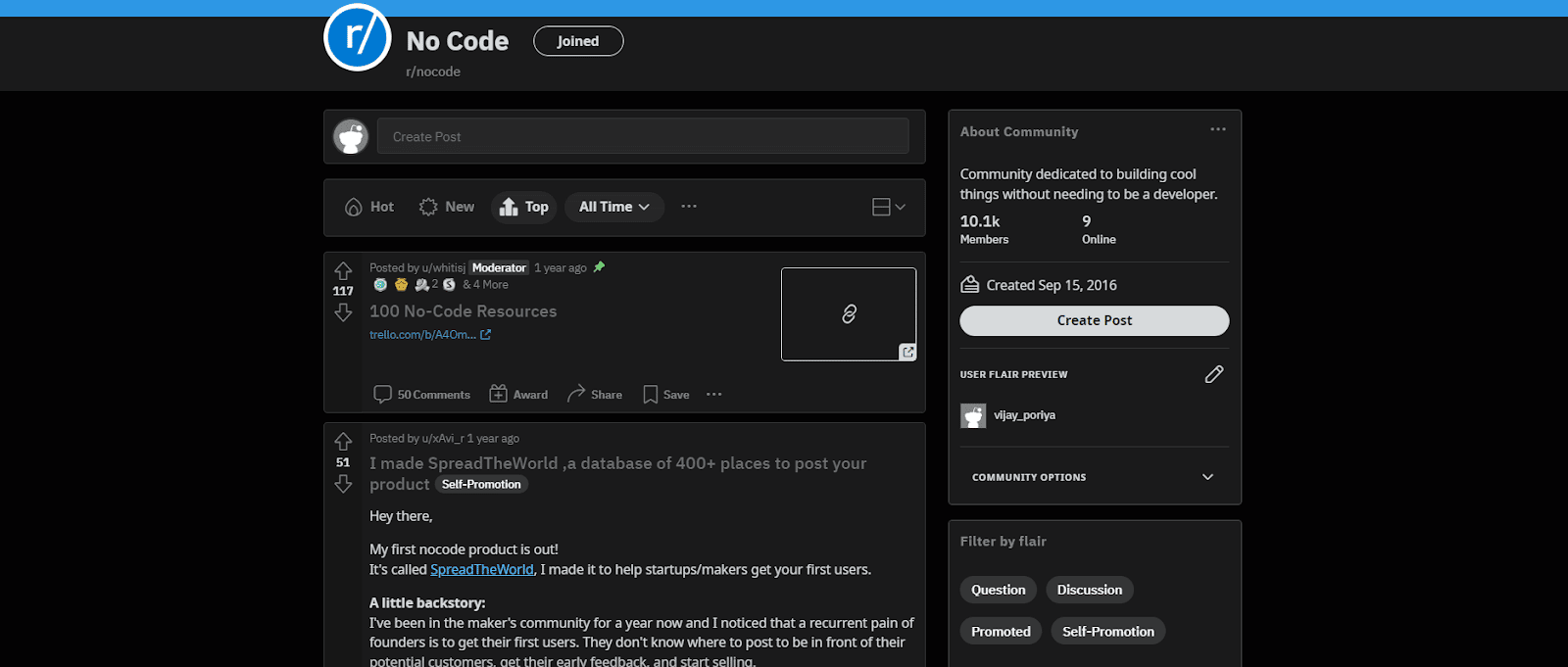The width and height of the screenshot is (1568, 667).
Task: Click the Create Post input field
Action: pyautogui.click(x=643, y=136)
